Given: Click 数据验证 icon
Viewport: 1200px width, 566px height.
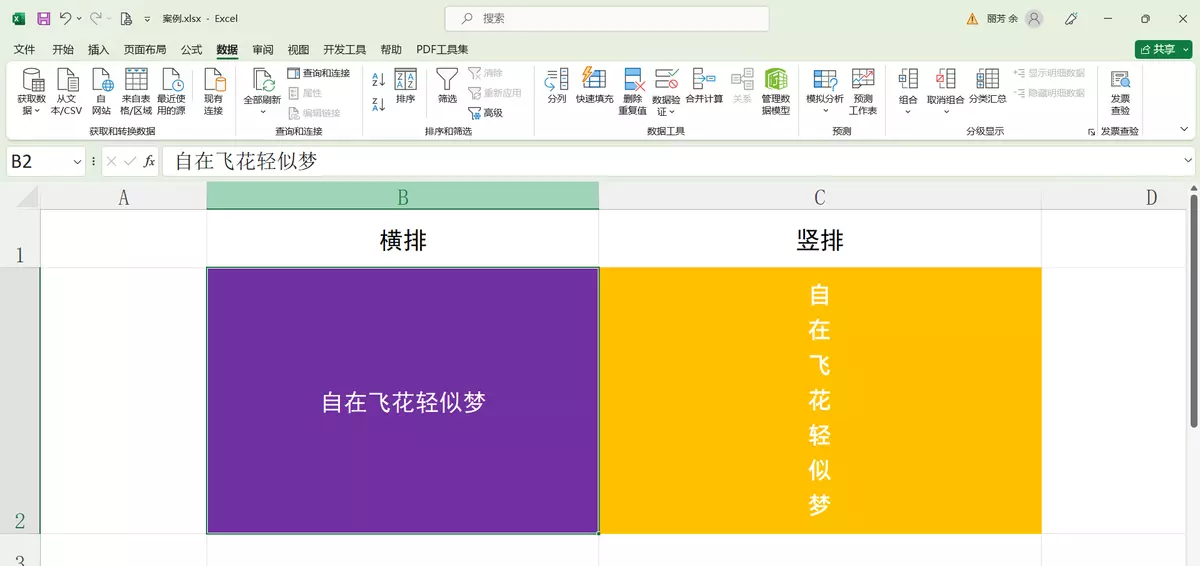Looking at the screenshot, I should pyautogui.click(x=666, y=80).
